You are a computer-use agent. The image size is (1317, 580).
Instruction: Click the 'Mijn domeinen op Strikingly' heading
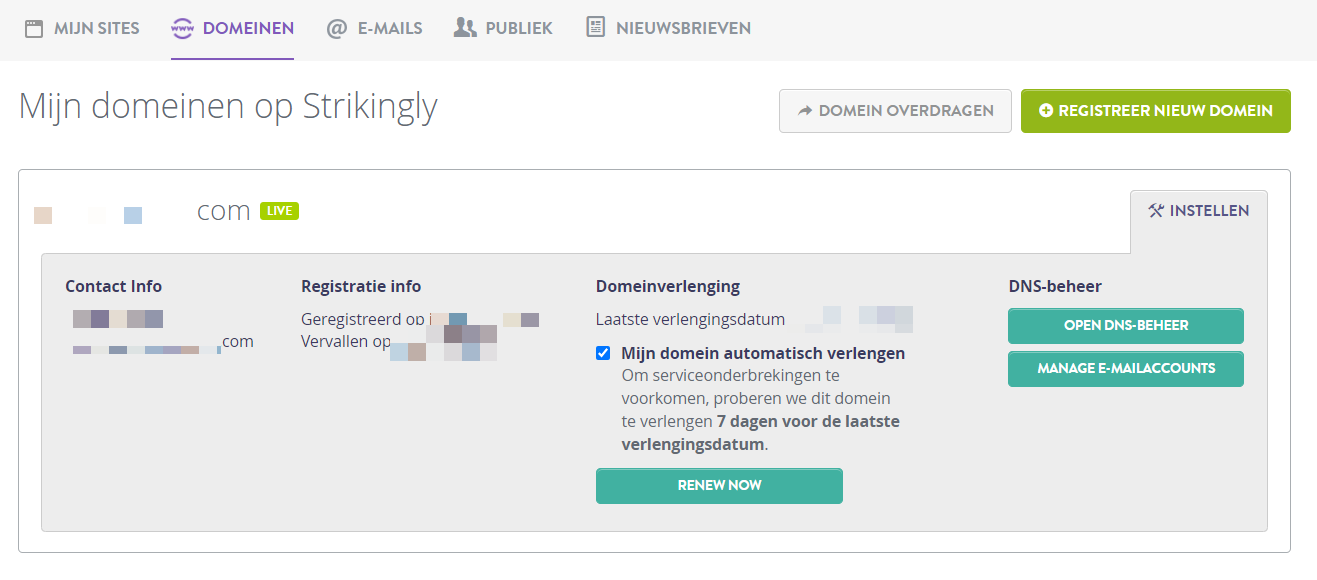tap(228, 107)
